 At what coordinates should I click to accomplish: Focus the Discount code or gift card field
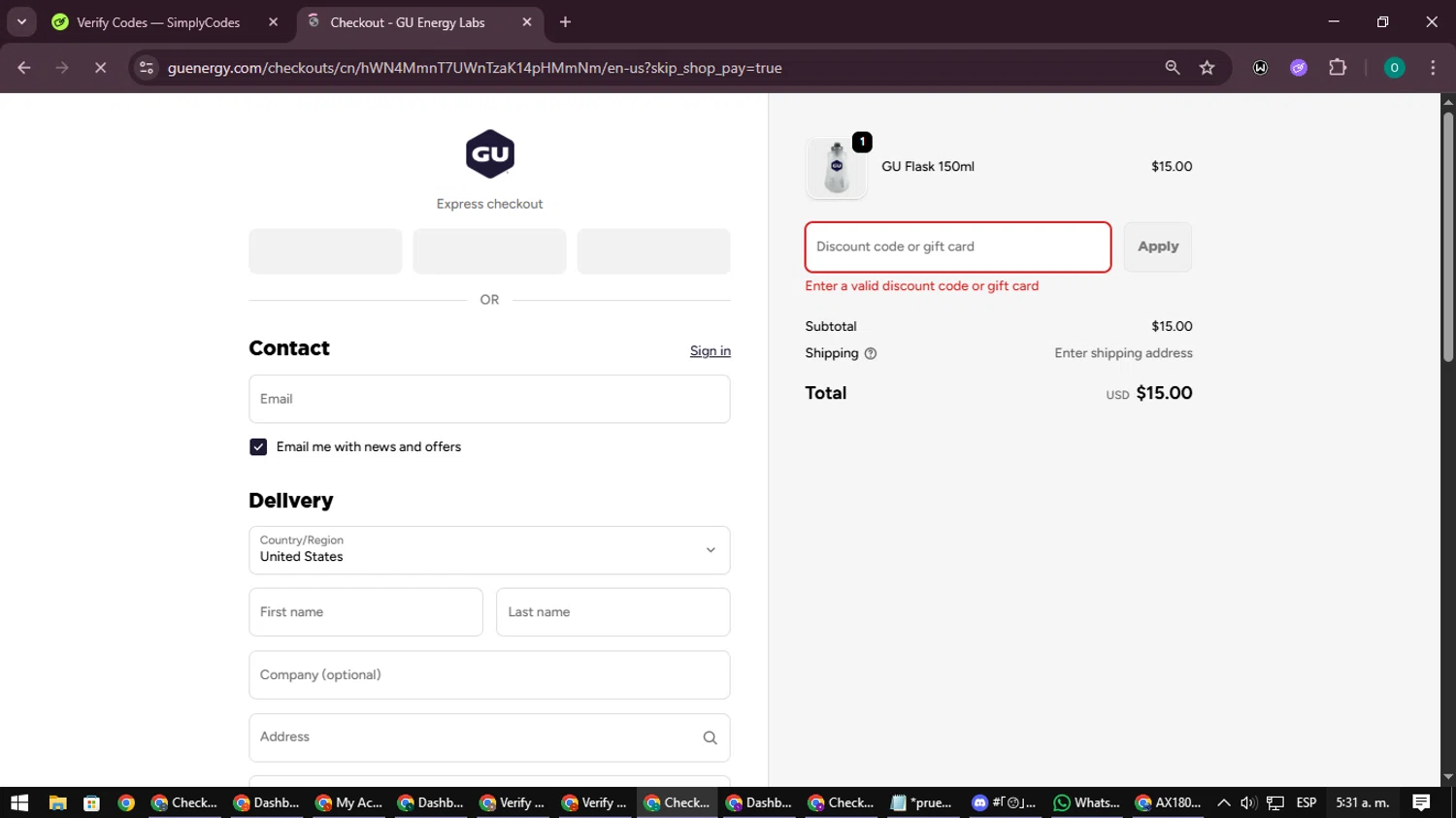click(958, 246)
